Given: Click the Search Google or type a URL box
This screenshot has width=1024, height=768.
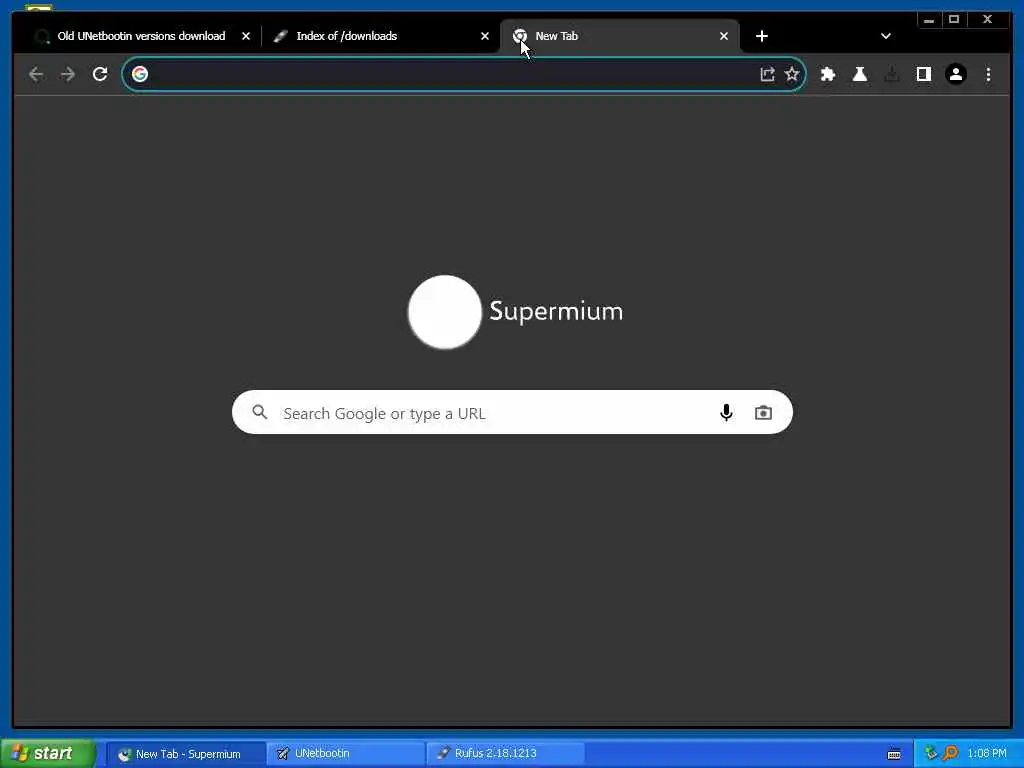Looking at the screenshot, I should point(513,412).
